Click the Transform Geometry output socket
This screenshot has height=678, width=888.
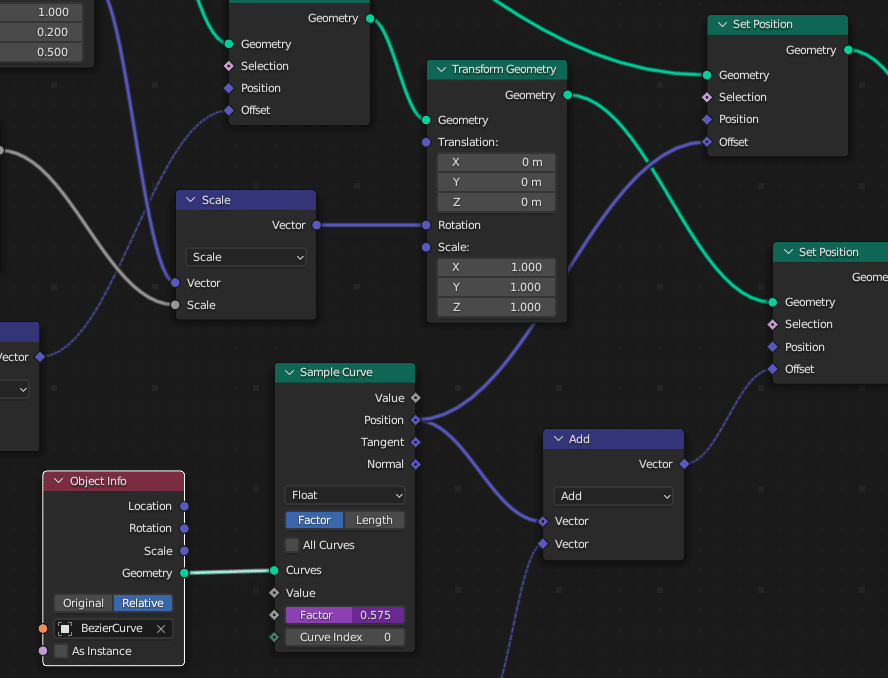point(568,95)
